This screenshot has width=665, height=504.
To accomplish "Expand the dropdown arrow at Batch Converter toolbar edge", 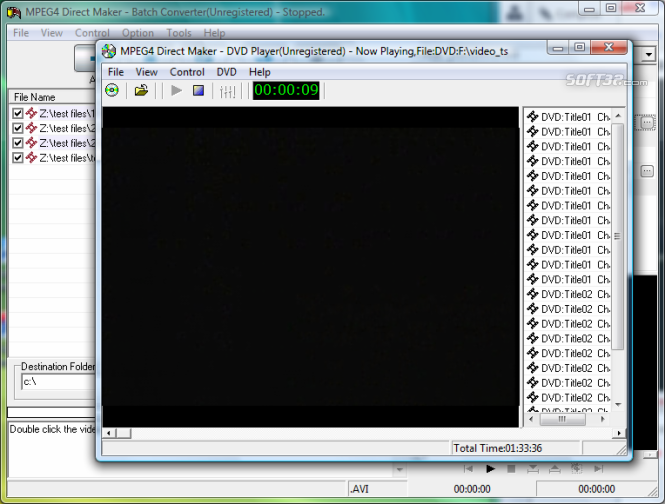I will pyautogui.click(x=649, y=54).
